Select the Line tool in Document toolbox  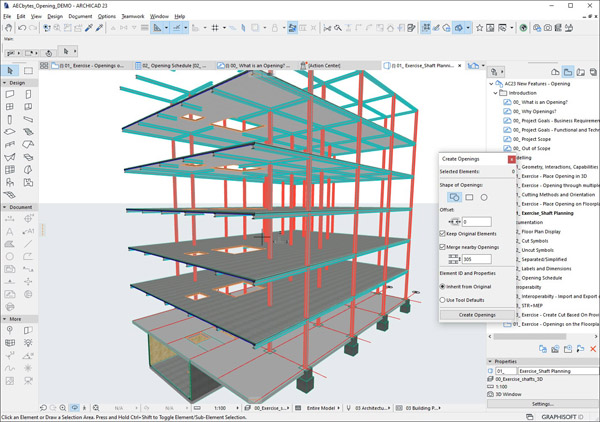28,244
